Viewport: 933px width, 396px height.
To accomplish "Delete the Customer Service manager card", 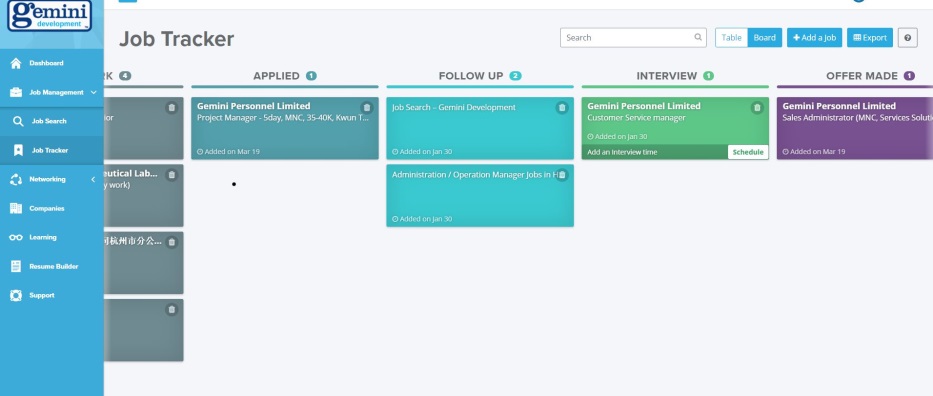I will 757,108.
